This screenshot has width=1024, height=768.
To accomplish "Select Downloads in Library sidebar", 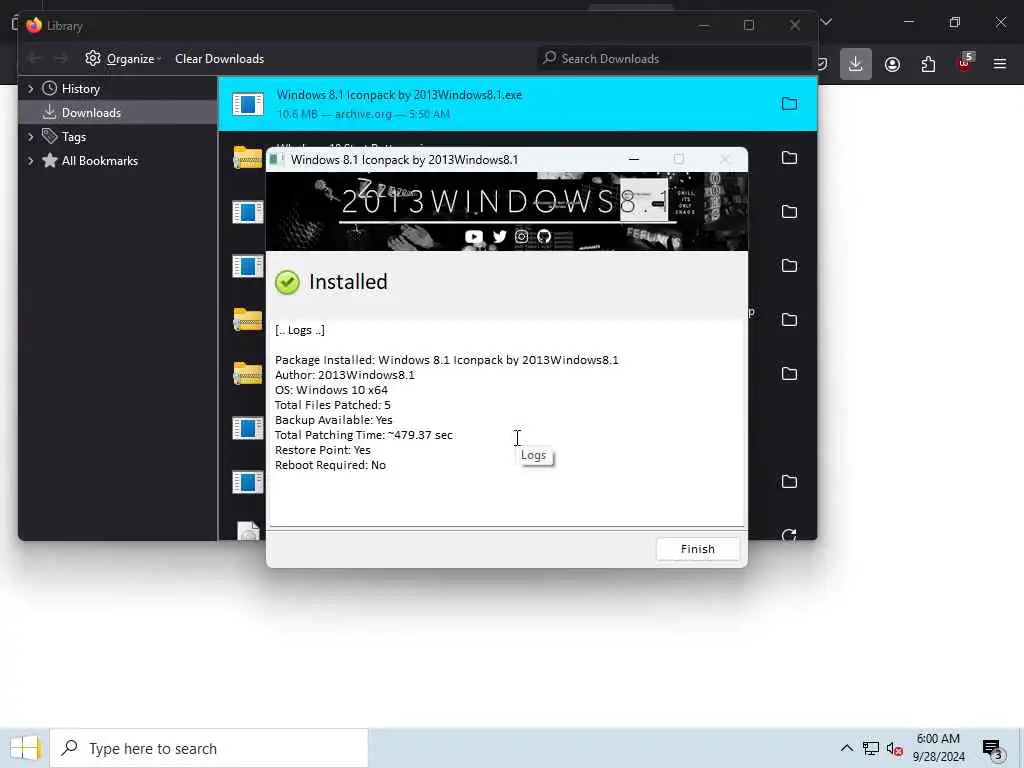I will [91, 112].
